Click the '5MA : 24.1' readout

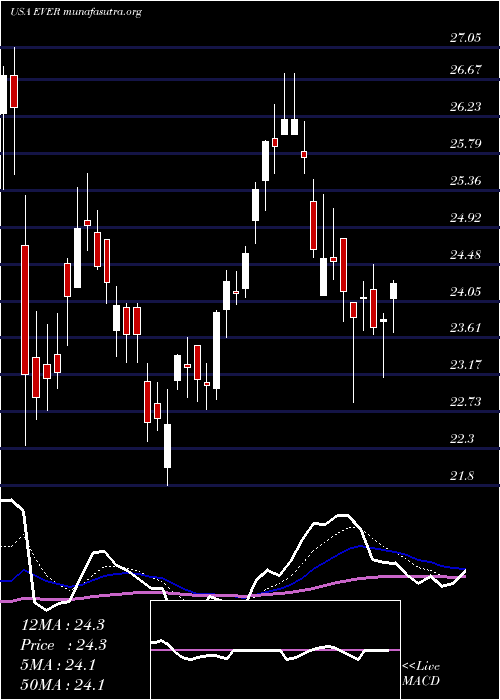[x=58, y=665]
